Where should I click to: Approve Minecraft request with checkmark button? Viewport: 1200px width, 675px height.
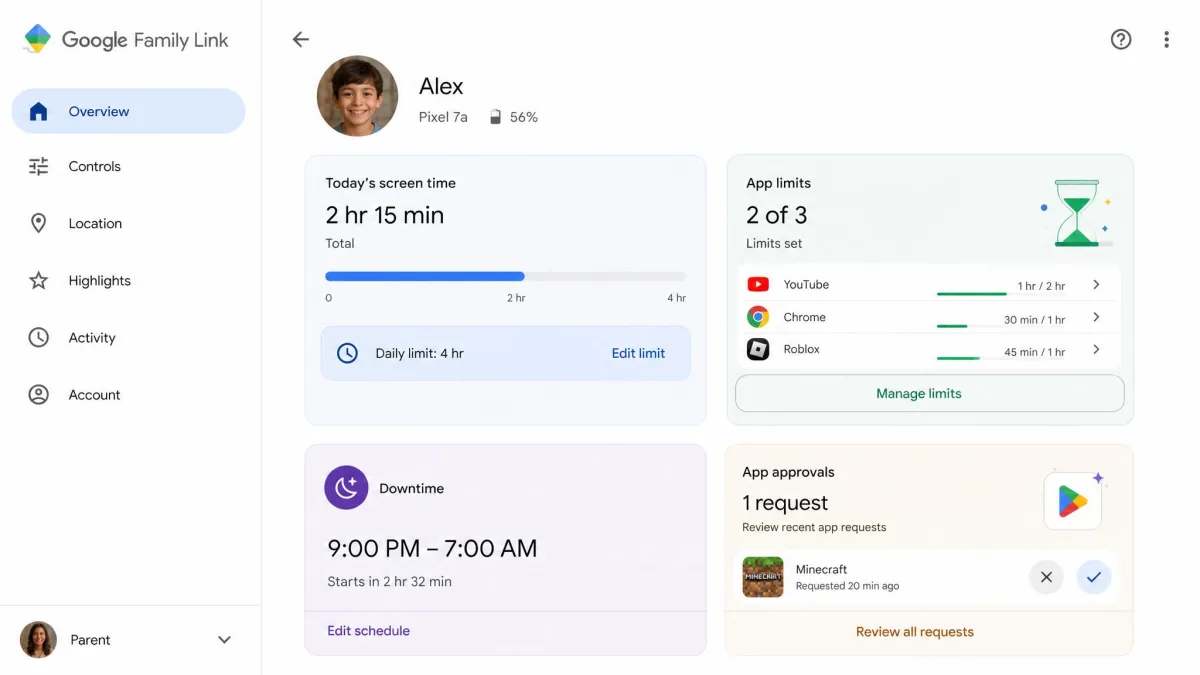[1094, 577]
